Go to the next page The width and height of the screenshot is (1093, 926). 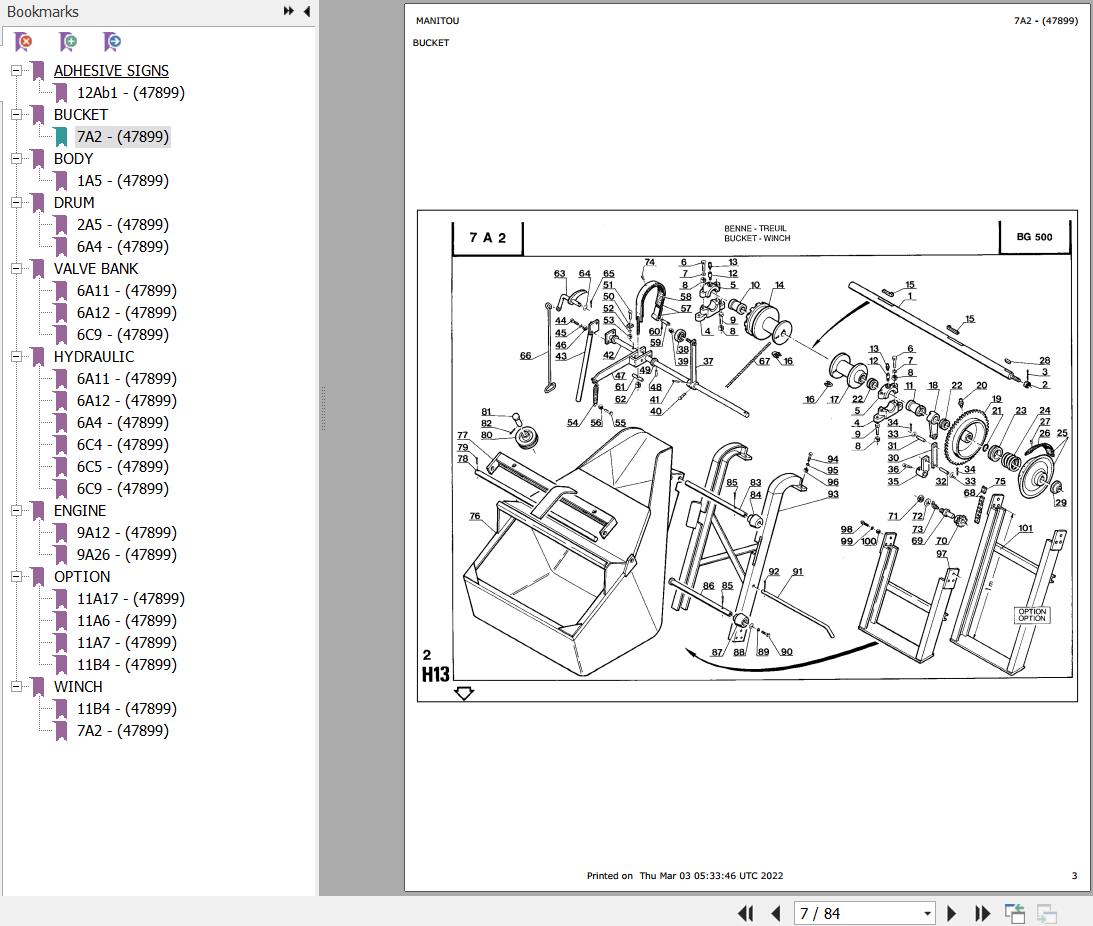coord(951,913)
